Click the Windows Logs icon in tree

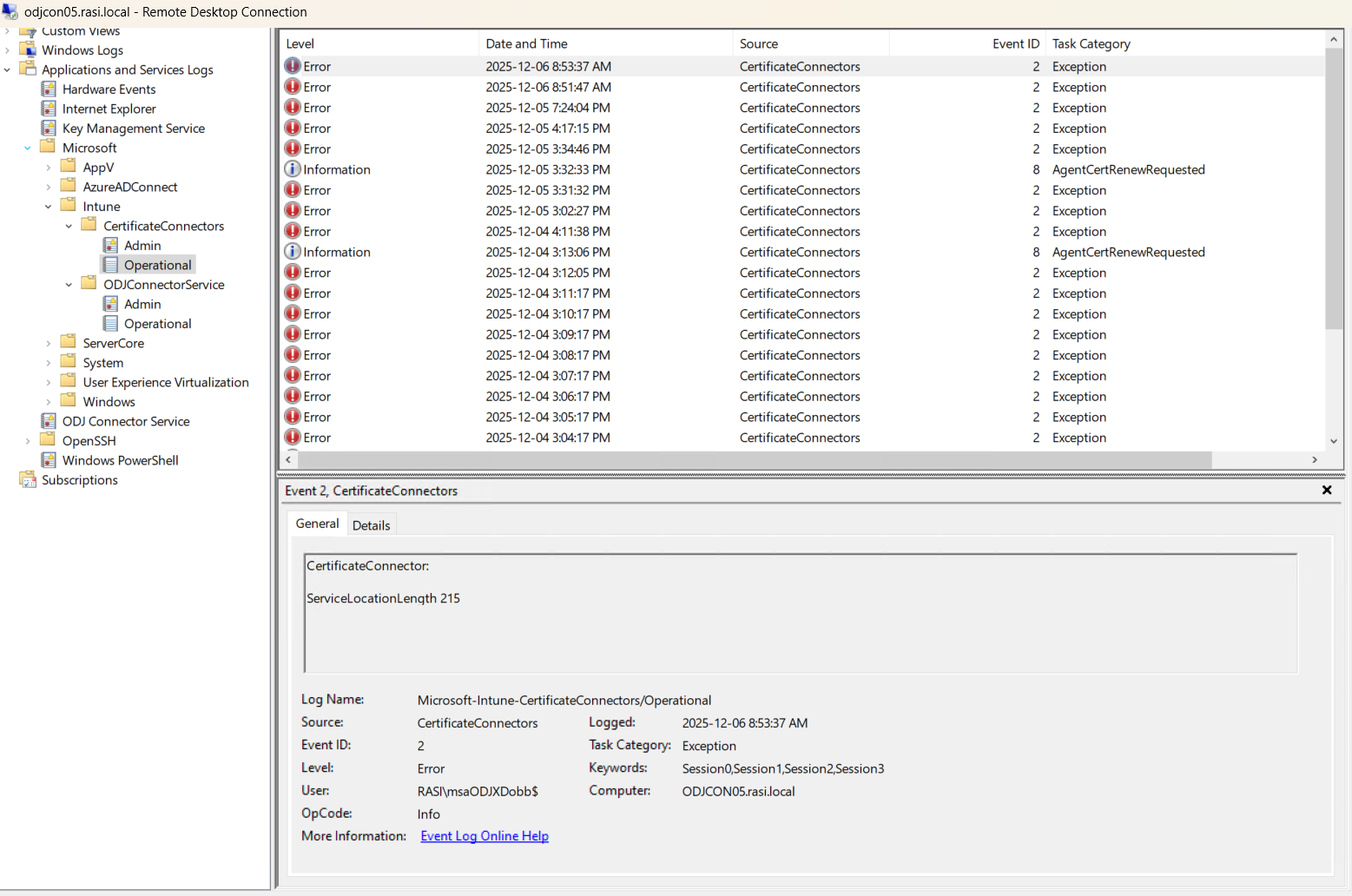[28, 50]
